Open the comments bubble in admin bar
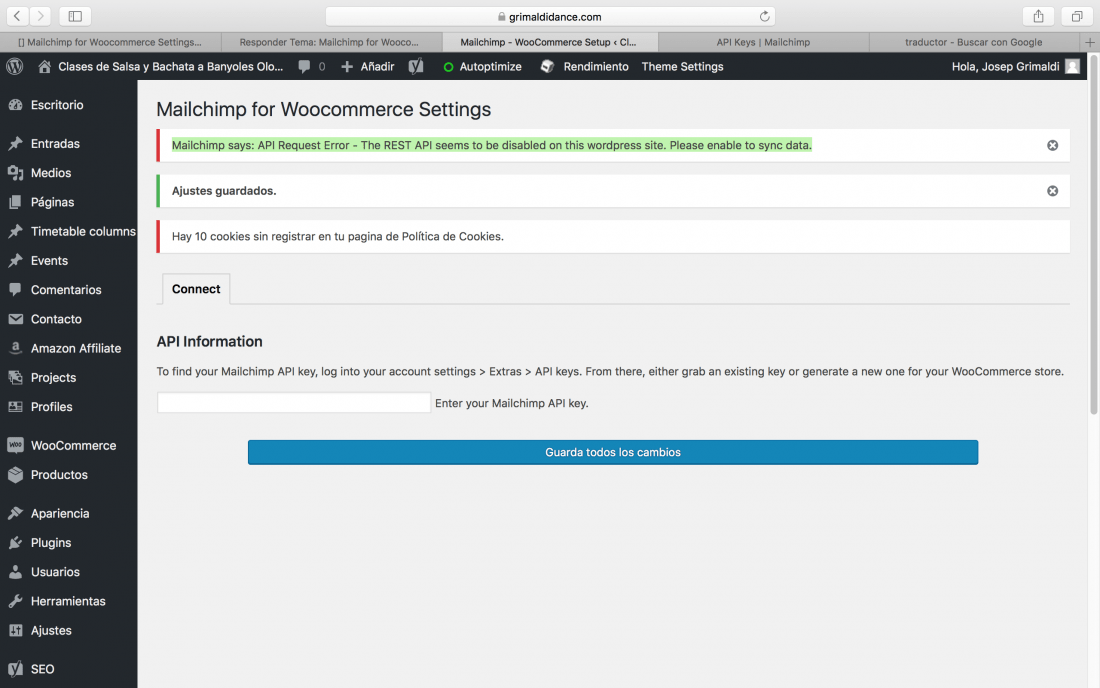Image resolution: width=1100 pixels, height=688 pixels. [x=304, y=67]
